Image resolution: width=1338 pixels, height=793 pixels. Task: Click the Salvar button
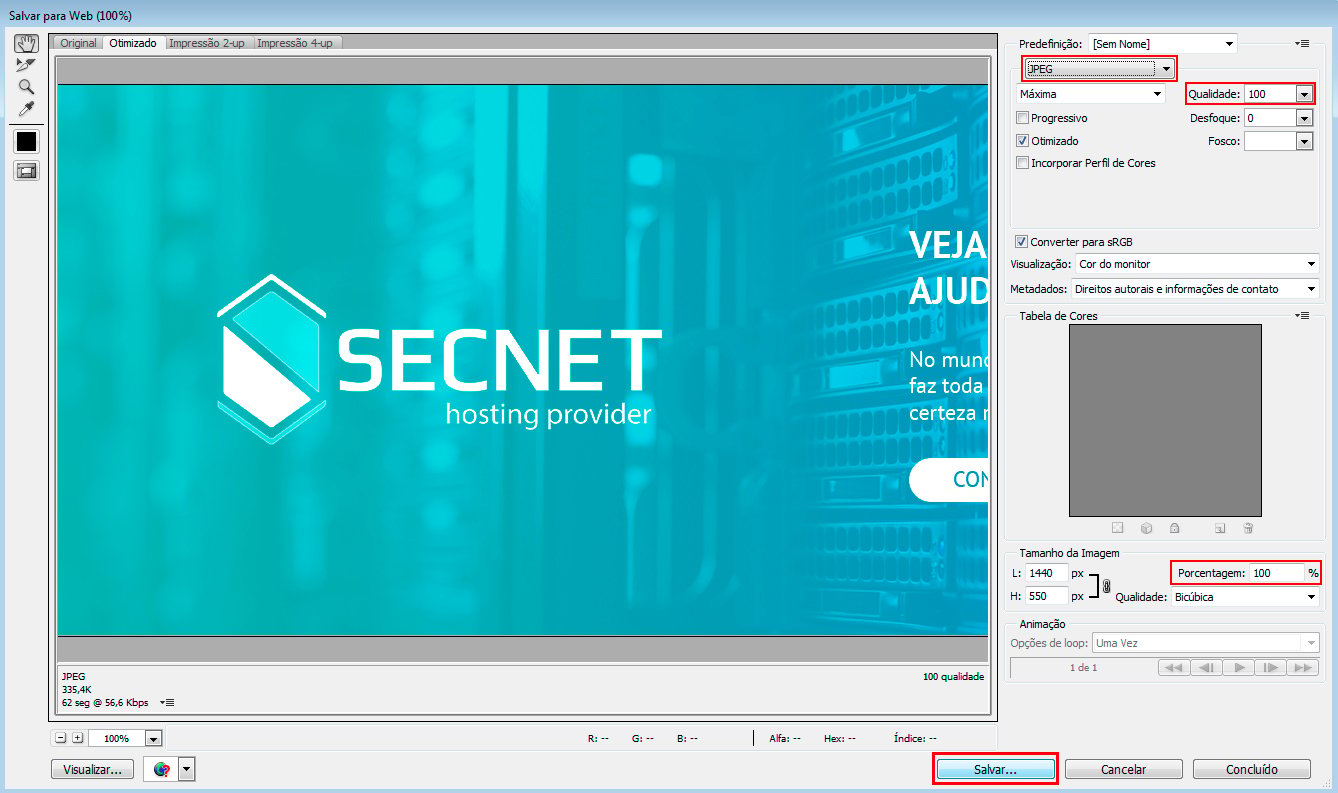pos(995,770)
